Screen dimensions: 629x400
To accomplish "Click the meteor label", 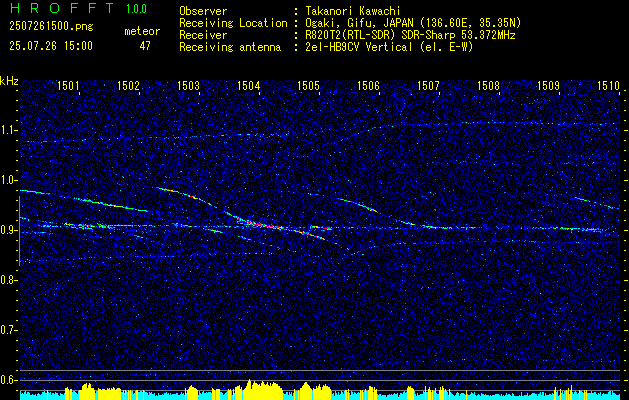I will 142,31.
